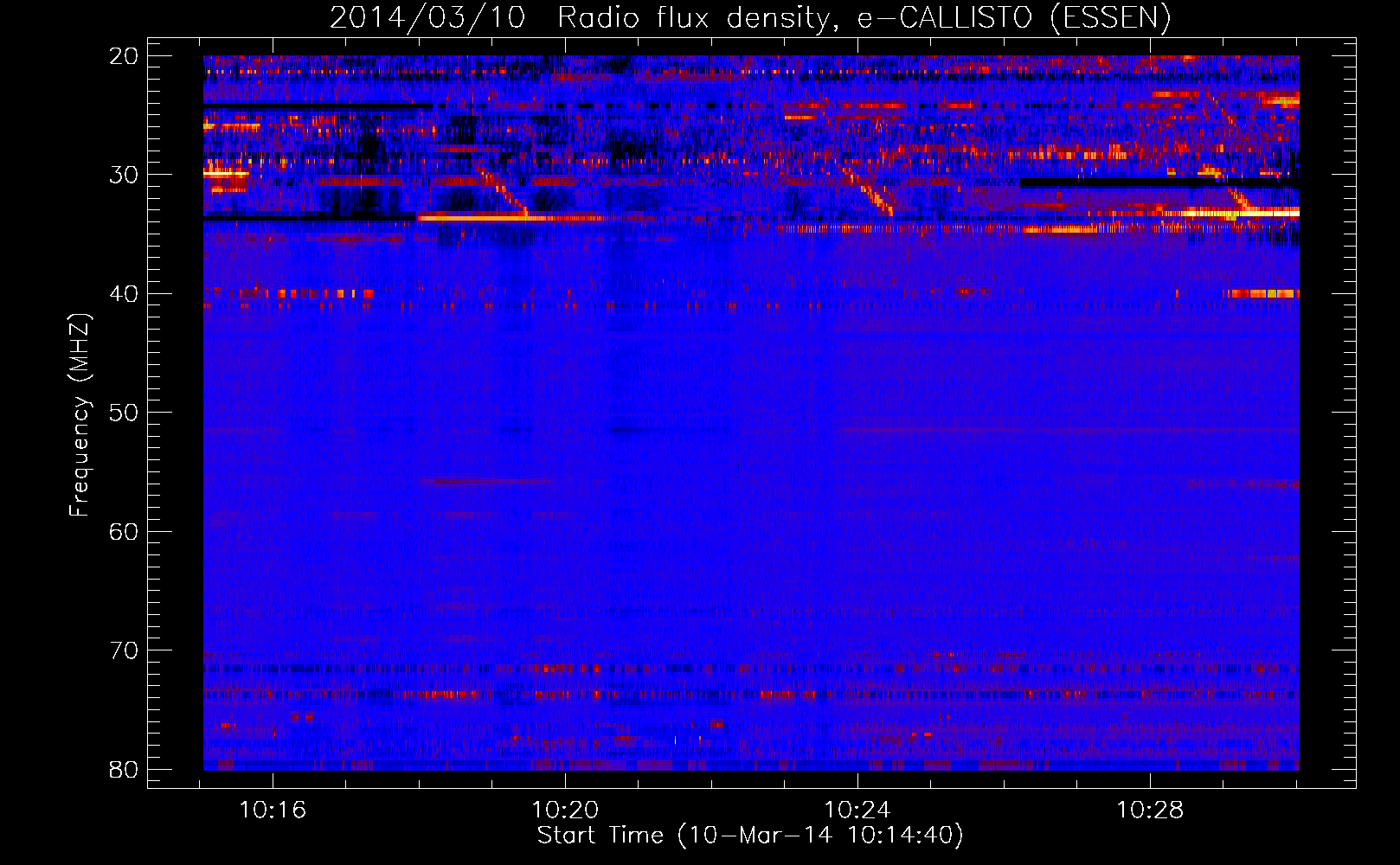Click the '60' frequency tick label
The width and height of the screenshot is (1400, 865).
pos(124,532)
